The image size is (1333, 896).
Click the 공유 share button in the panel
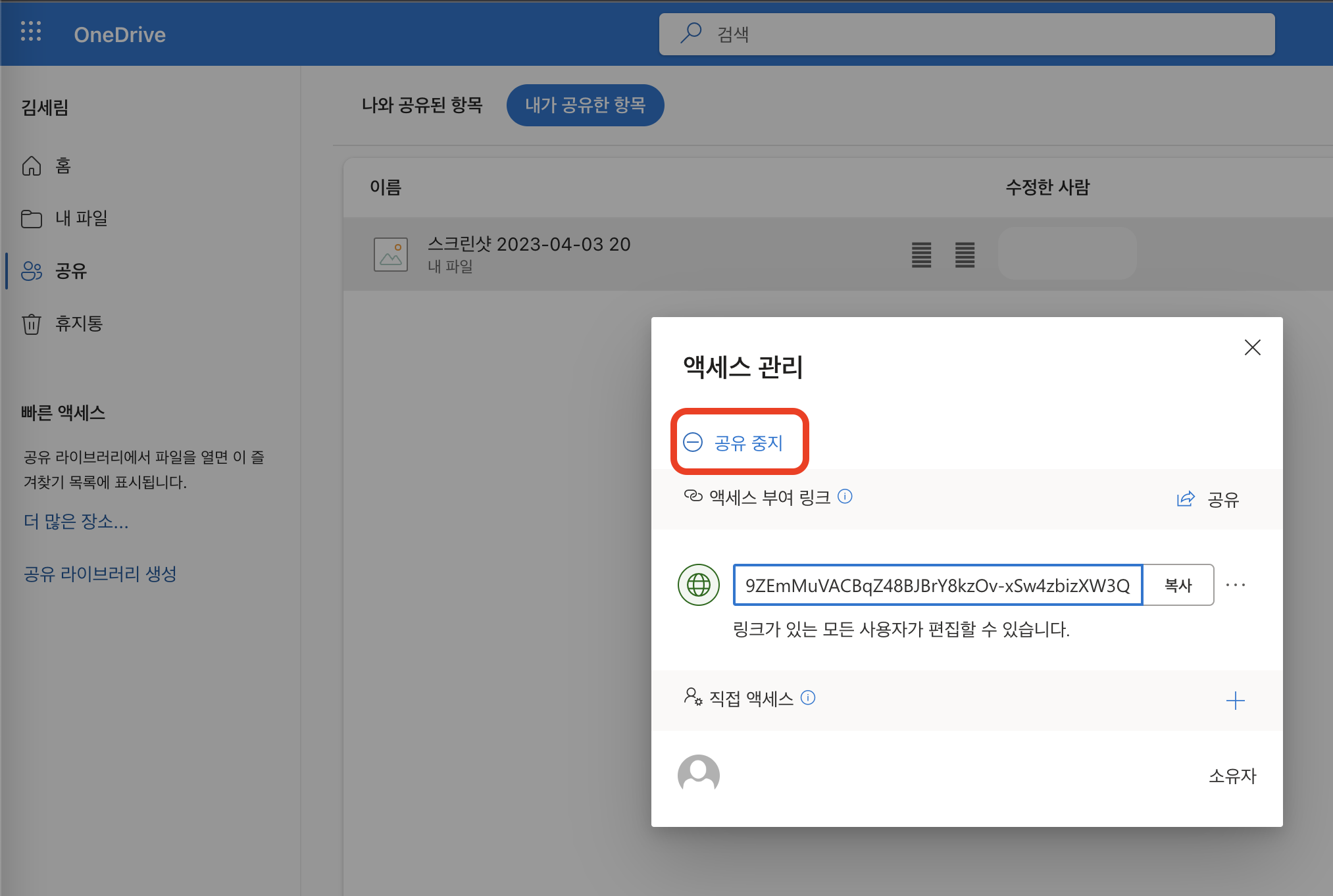coord(1208,500)
